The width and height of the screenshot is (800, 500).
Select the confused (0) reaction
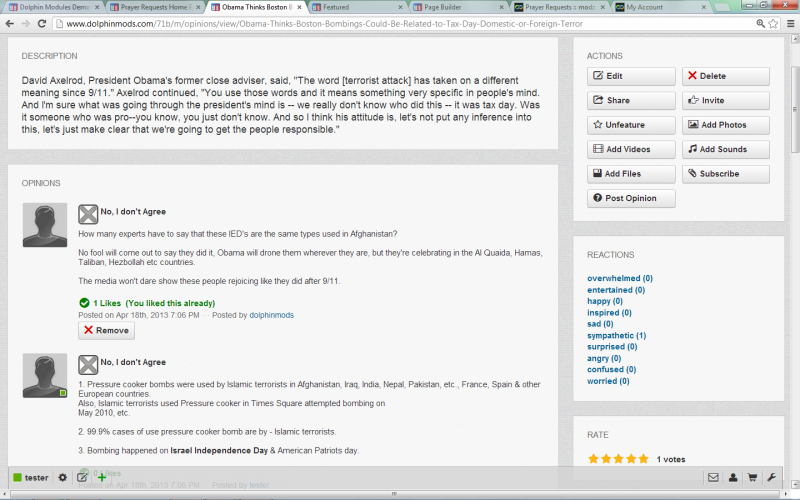tap(611, 369)
